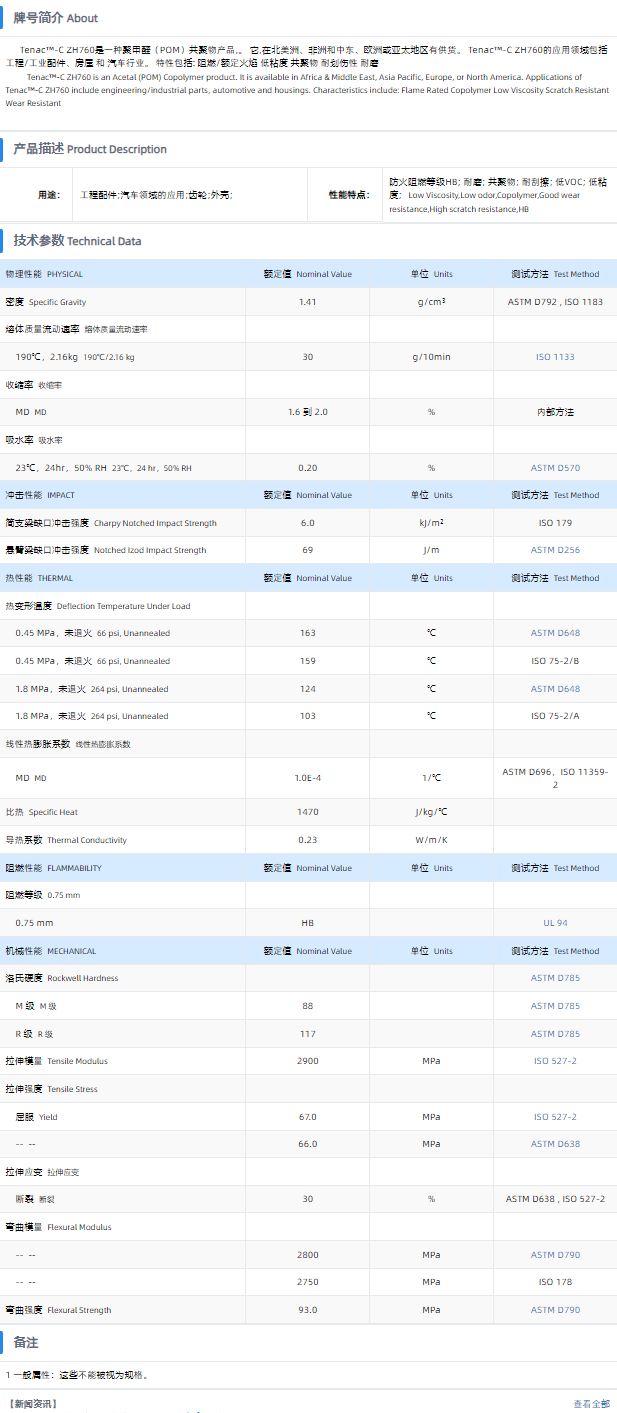Select the 产品描述 Product Description heading
The image size is (617, 1413).
[90, 149]
